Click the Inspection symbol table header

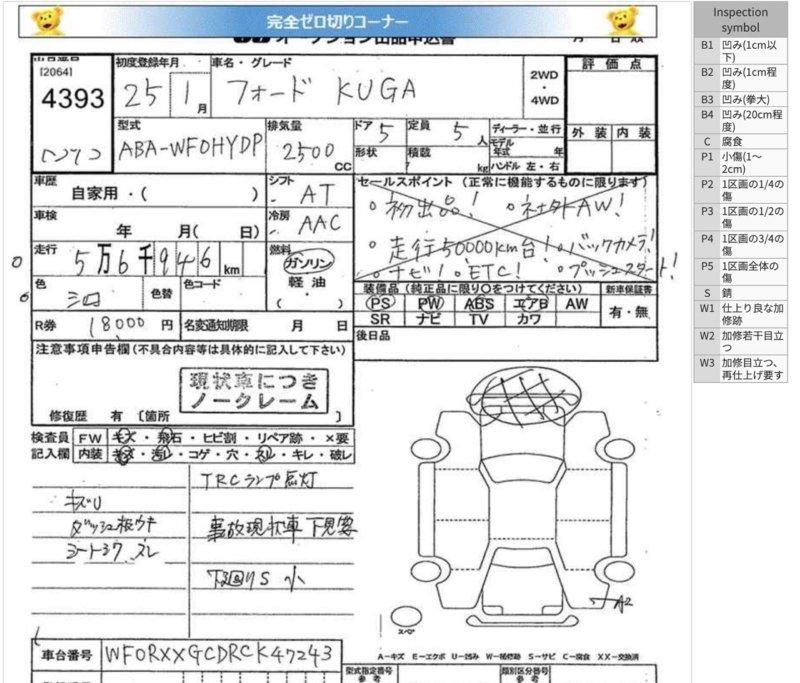tap(740, 20)
